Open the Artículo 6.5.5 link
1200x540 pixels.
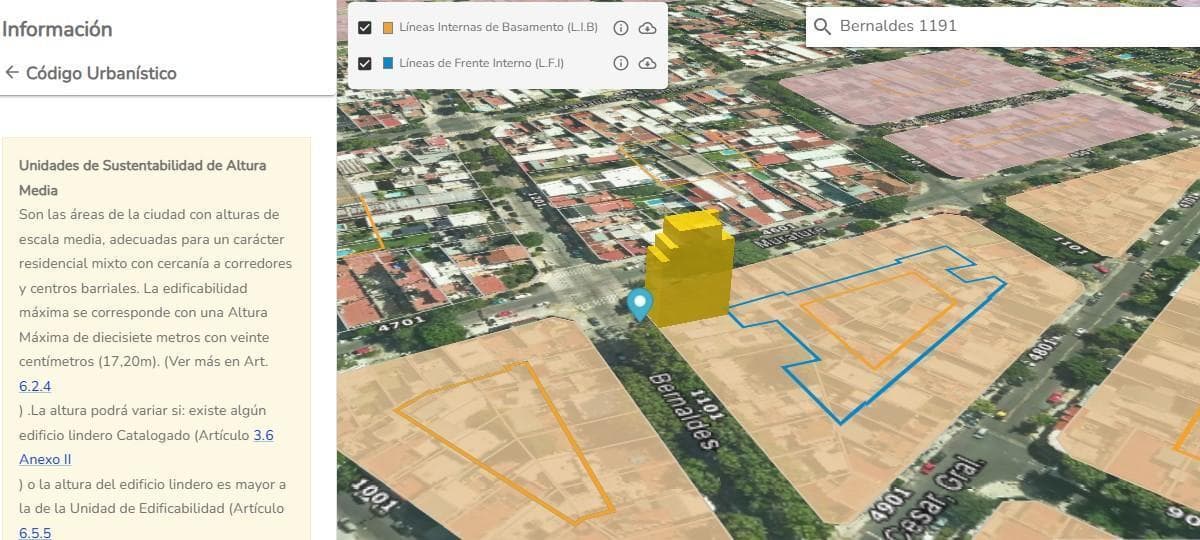point(35,533)
